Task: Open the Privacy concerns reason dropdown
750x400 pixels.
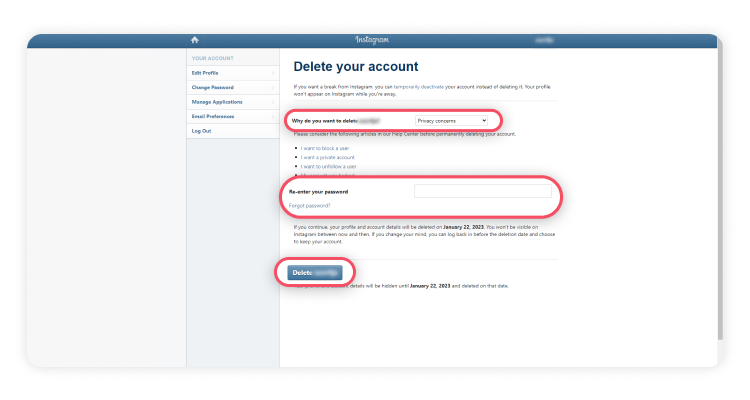Action: 451,121
